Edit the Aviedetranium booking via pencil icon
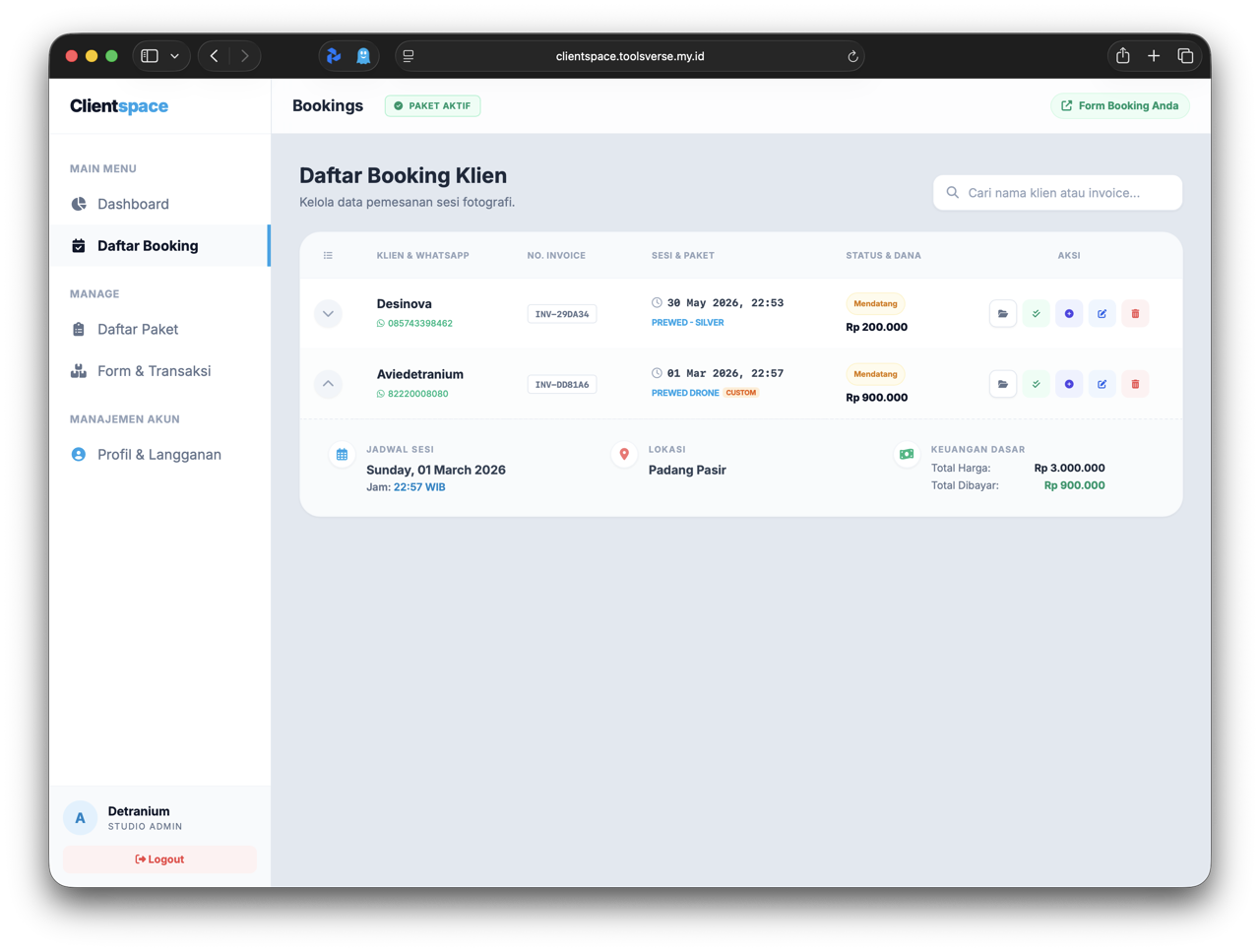This screenshot has width=1260, height=952. click(x=1102, y=384)
